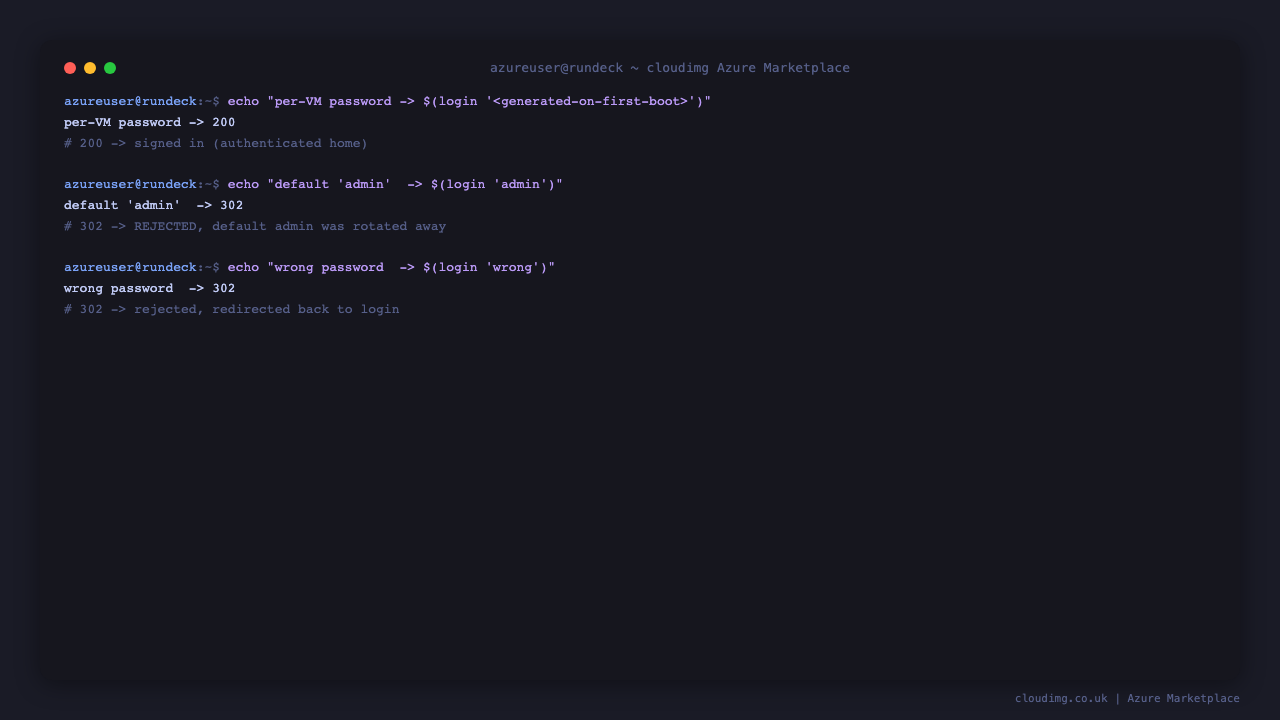Click the green maximize window dot

(110, 68)
